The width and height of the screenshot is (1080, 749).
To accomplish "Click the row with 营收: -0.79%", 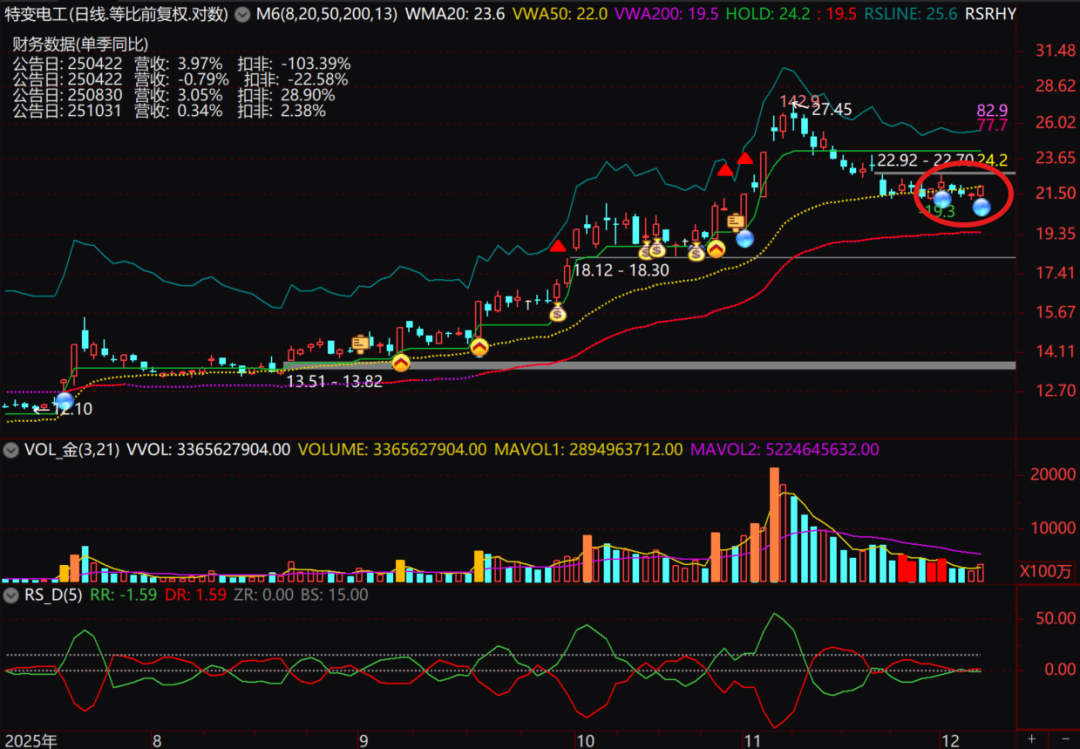I will 180,79.
